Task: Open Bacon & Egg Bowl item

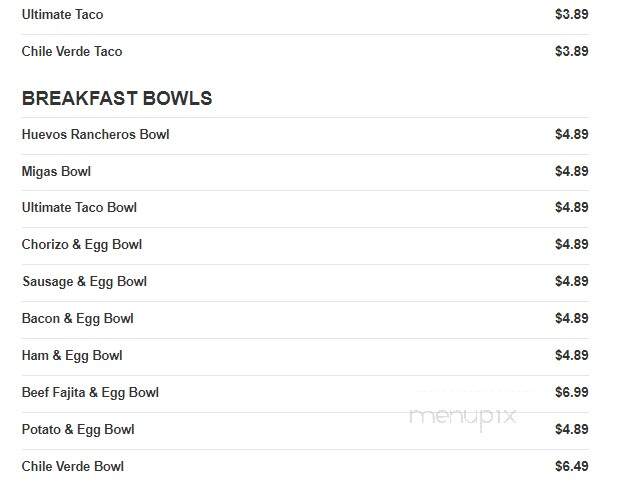Action: click(77, 319)
